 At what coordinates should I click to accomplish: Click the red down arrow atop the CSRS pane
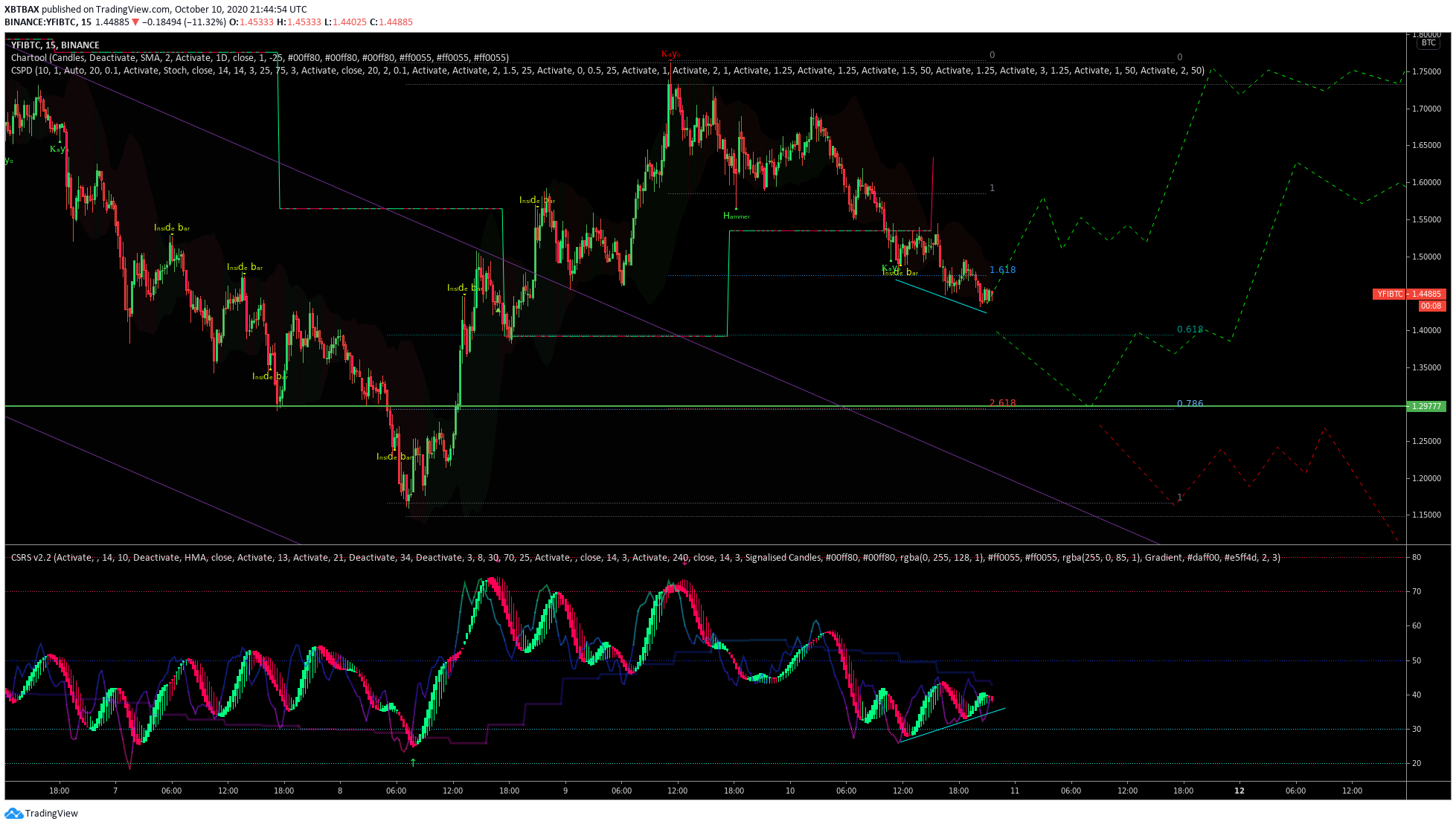[684, 562]
